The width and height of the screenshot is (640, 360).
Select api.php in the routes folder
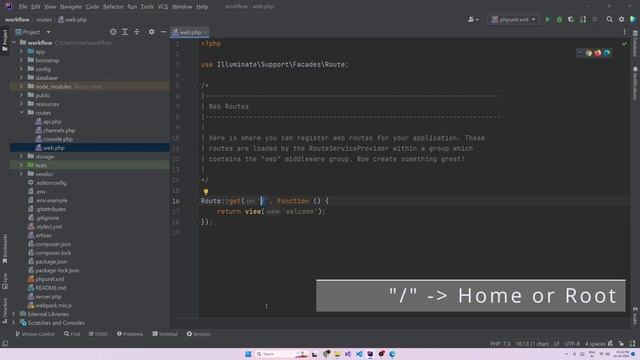click(x=52, y=122)
